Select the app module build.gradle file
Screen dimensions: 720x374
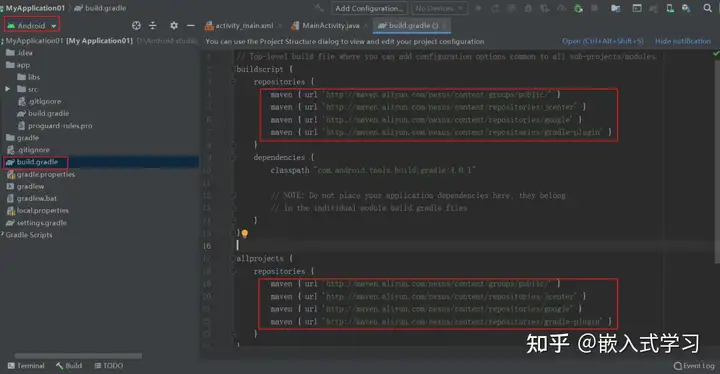click(43, 113)
